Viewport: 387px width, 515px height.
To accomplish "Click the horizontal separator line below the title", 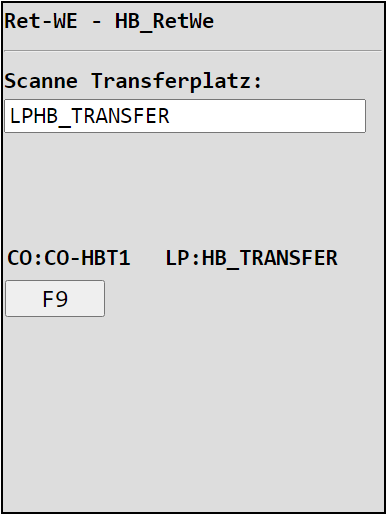I will click(x=193, y=51).
